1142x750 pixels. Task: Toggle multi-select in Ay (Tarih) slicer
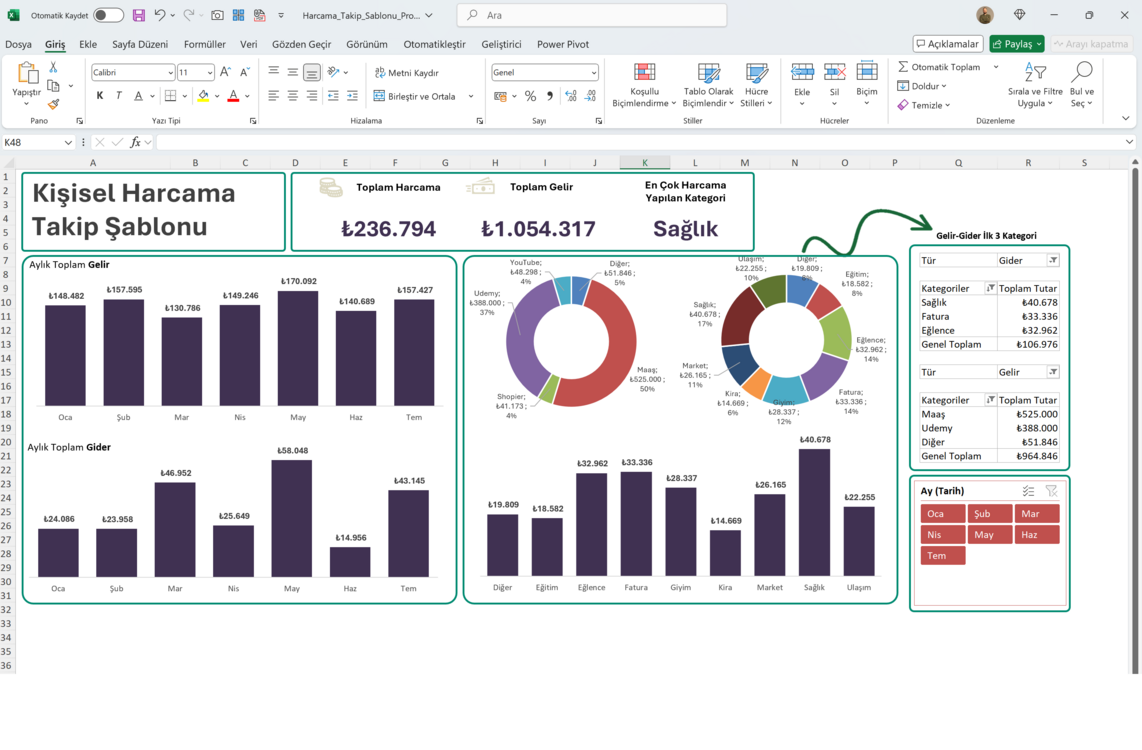click(1028, 491)
